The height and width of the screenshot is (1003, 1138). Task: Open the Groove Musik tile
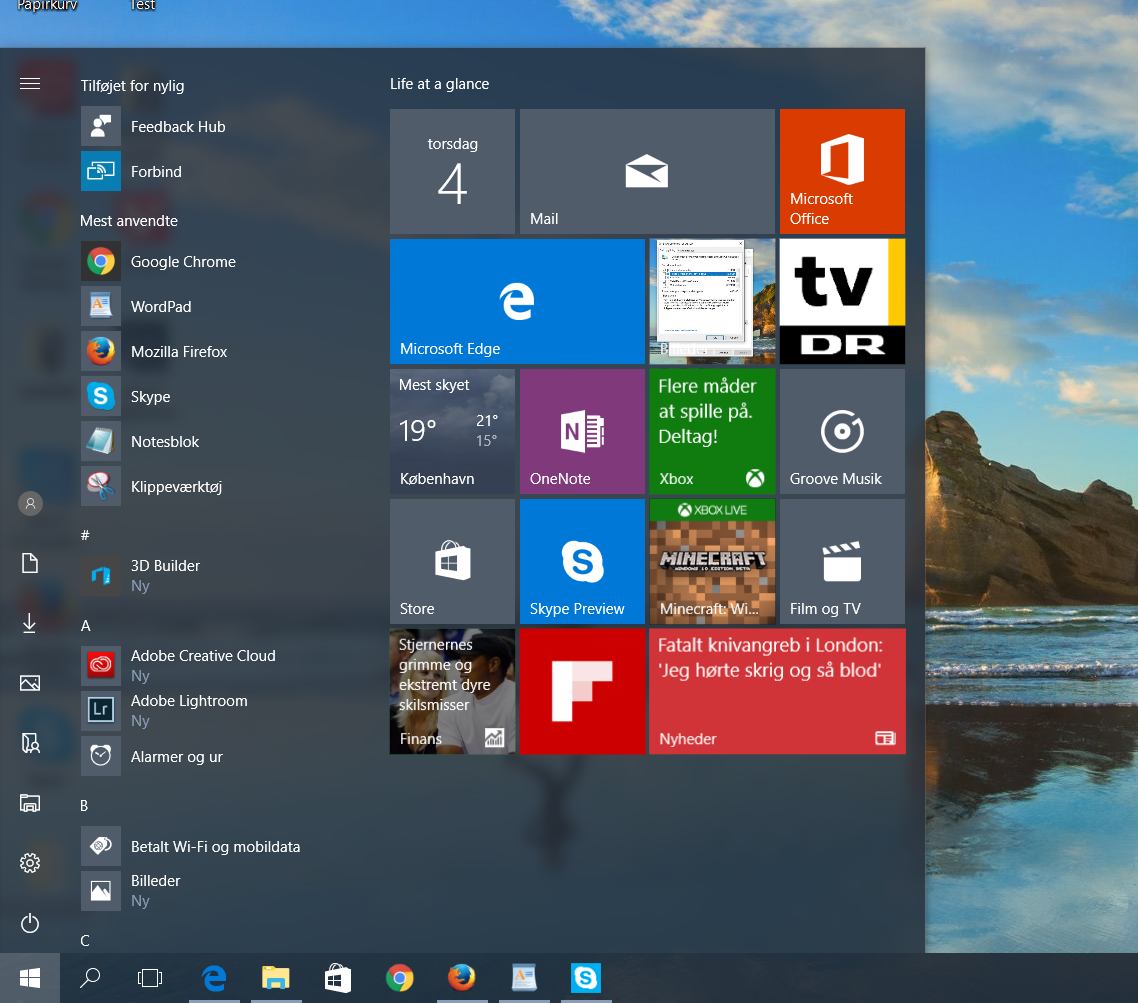click(841, 431)
